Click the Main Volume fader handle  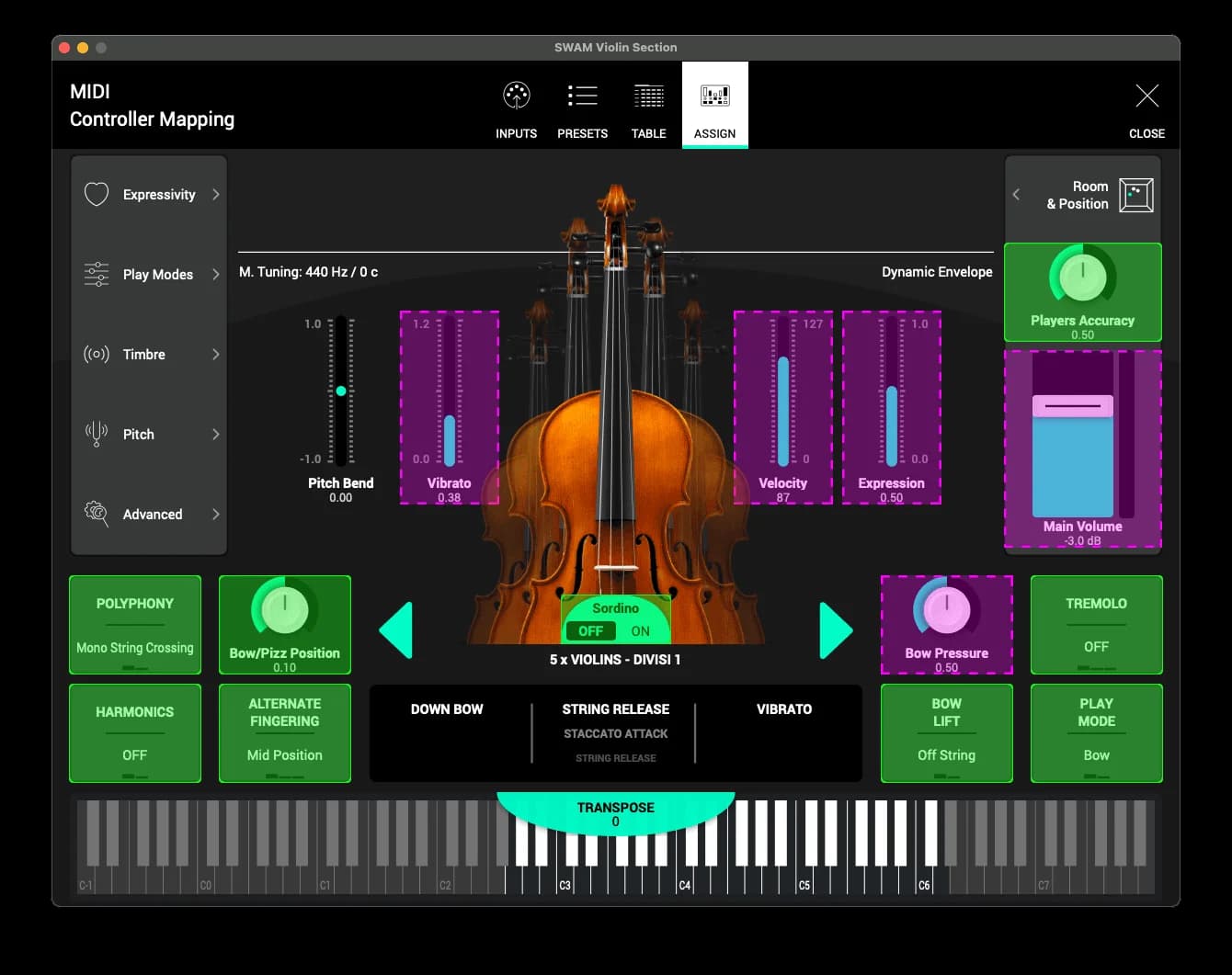1072,406
